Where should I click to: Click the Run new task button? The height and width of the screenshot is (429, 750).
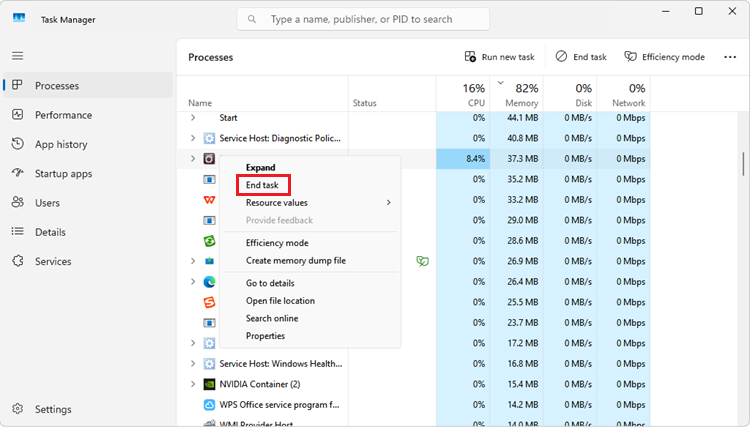tap(499, 57)
